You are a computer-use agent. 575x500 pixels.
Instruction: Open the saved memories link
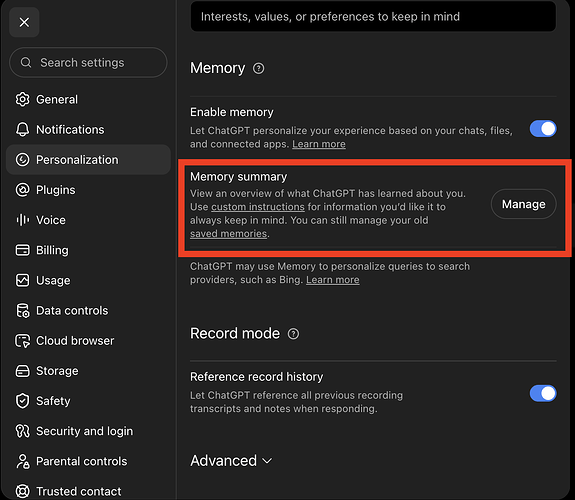point(228,234)
